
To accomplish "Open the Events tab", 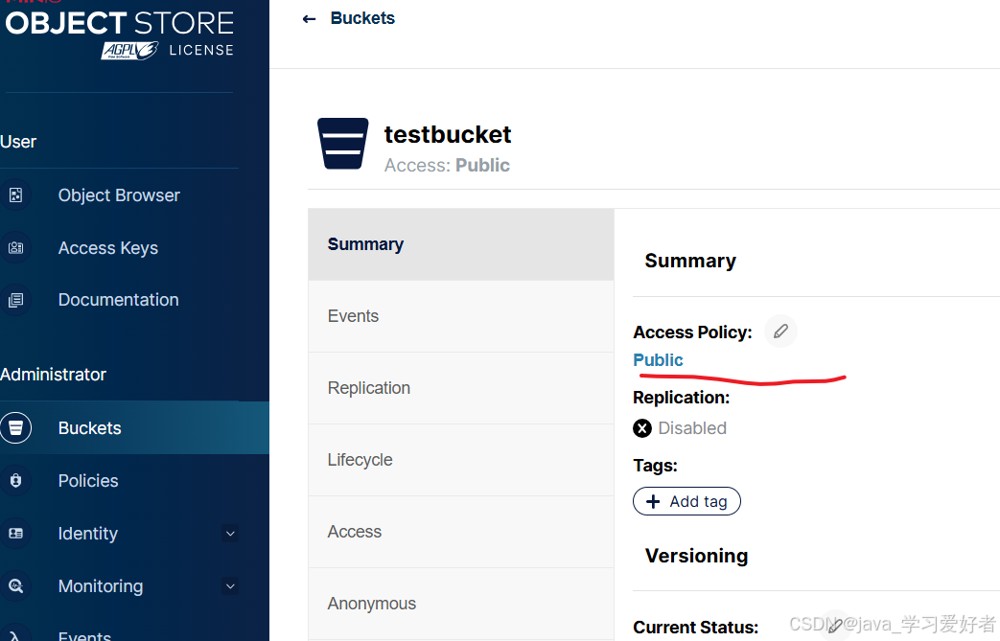I will (x=461, y=316).
